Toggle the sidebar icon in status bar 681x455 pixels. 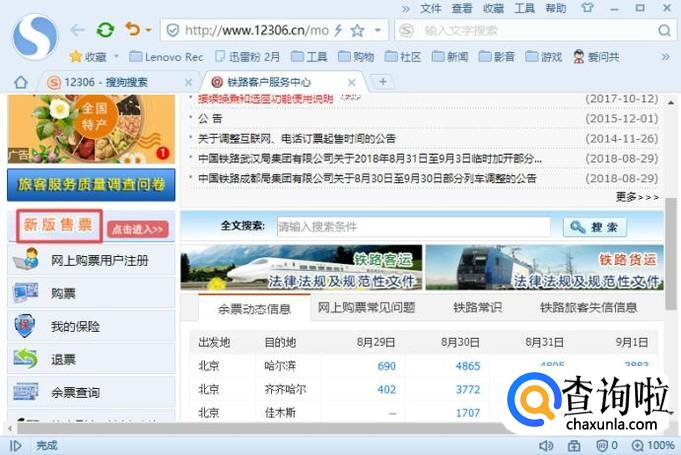point(15,445)
